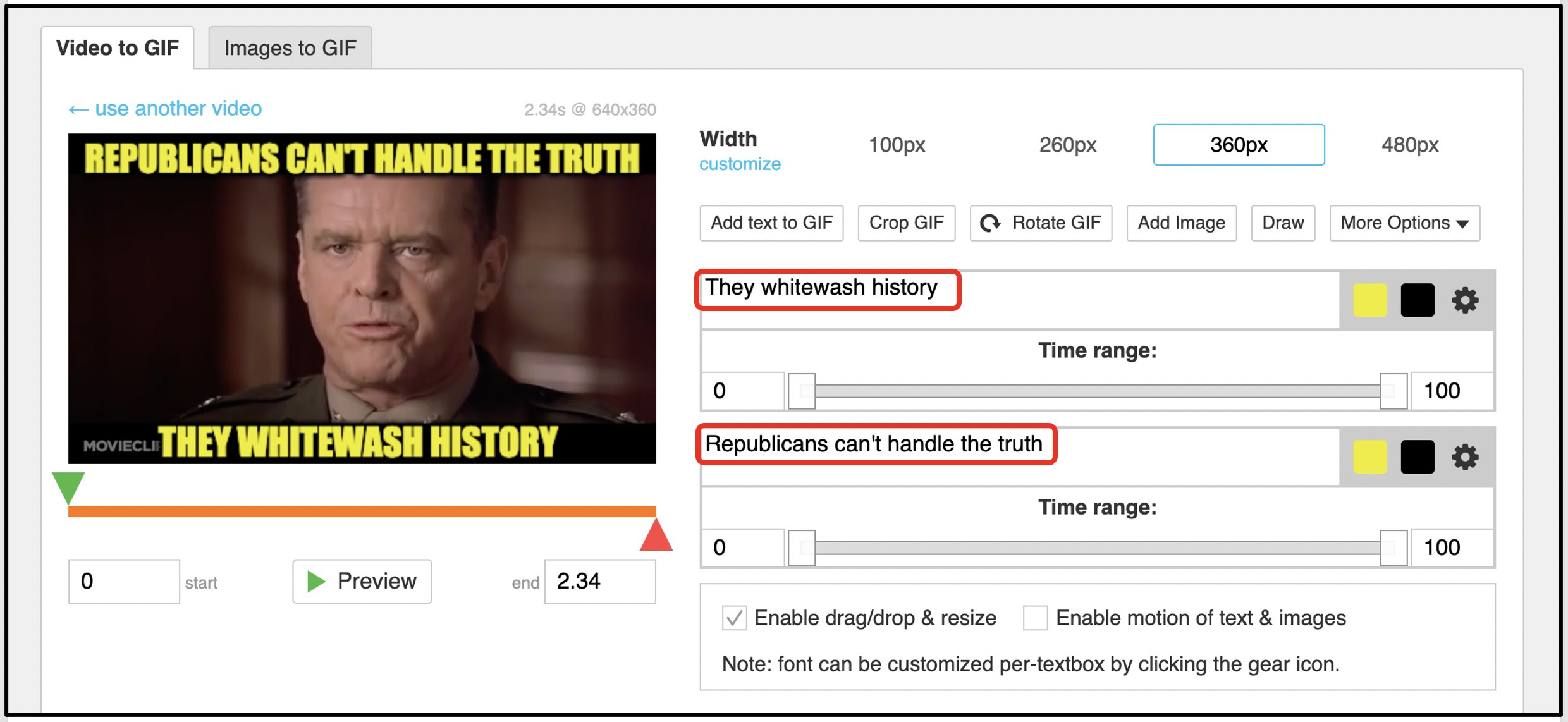This screenshot has height=722, width=1568.
Task: Enable motion of text & images
Action: [x=1035, y=618]
